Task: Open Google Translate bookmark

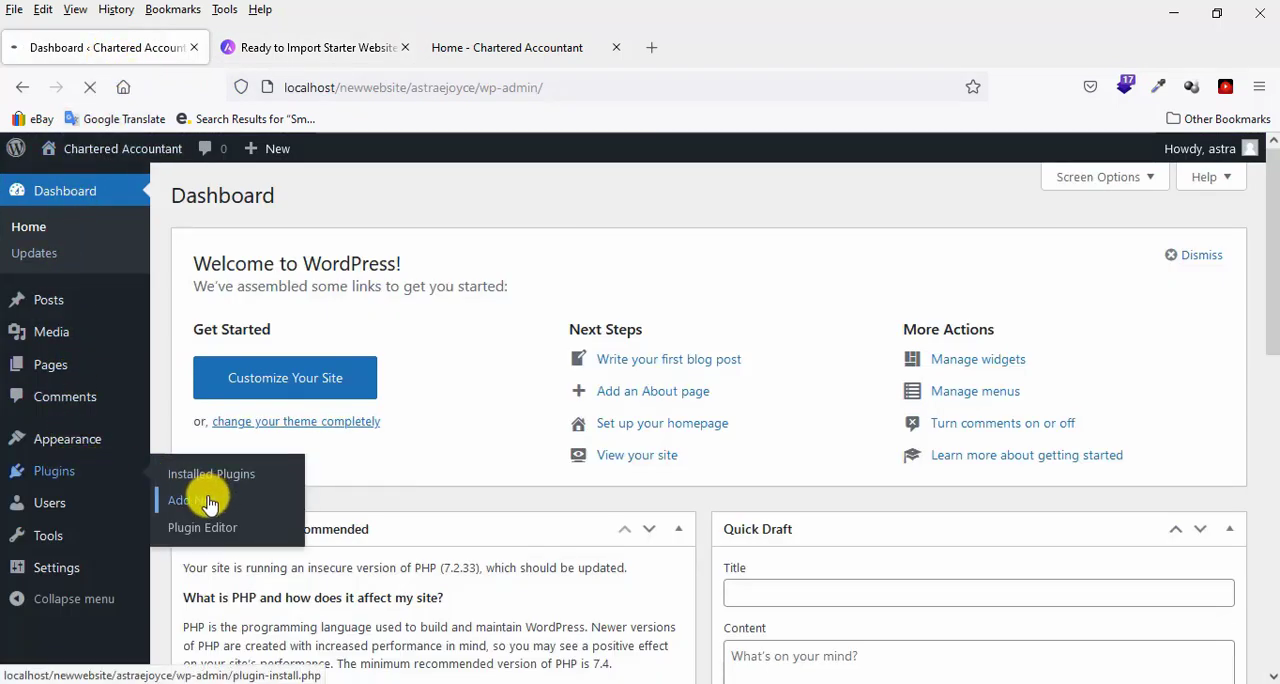Action: [x=114, y=119]
